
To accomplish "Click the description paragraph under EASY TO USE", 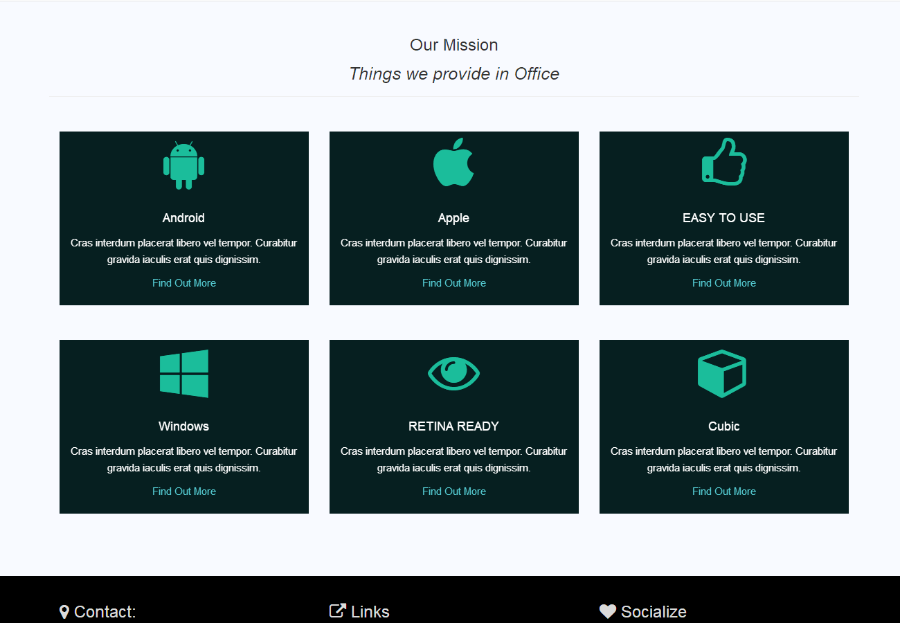I will pyautogui.click(x=724, y=251).
